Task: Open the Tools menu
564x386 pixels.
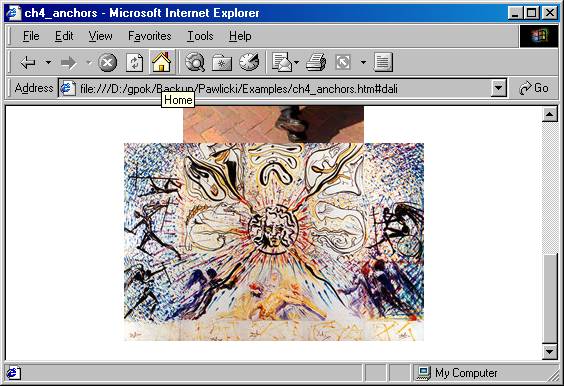Action: point(200,36)
